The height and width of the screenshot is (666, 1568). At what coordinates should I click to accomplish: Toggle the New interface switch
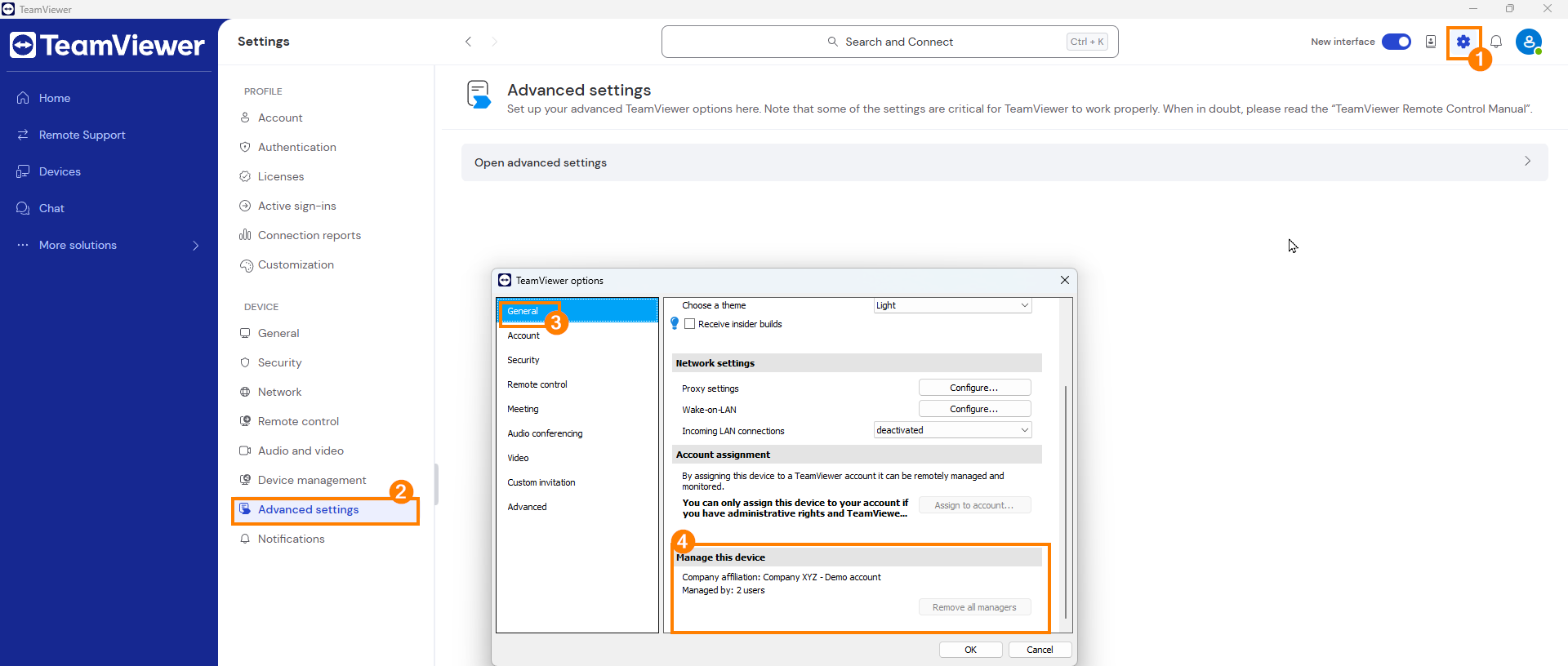pos(1396,42)
